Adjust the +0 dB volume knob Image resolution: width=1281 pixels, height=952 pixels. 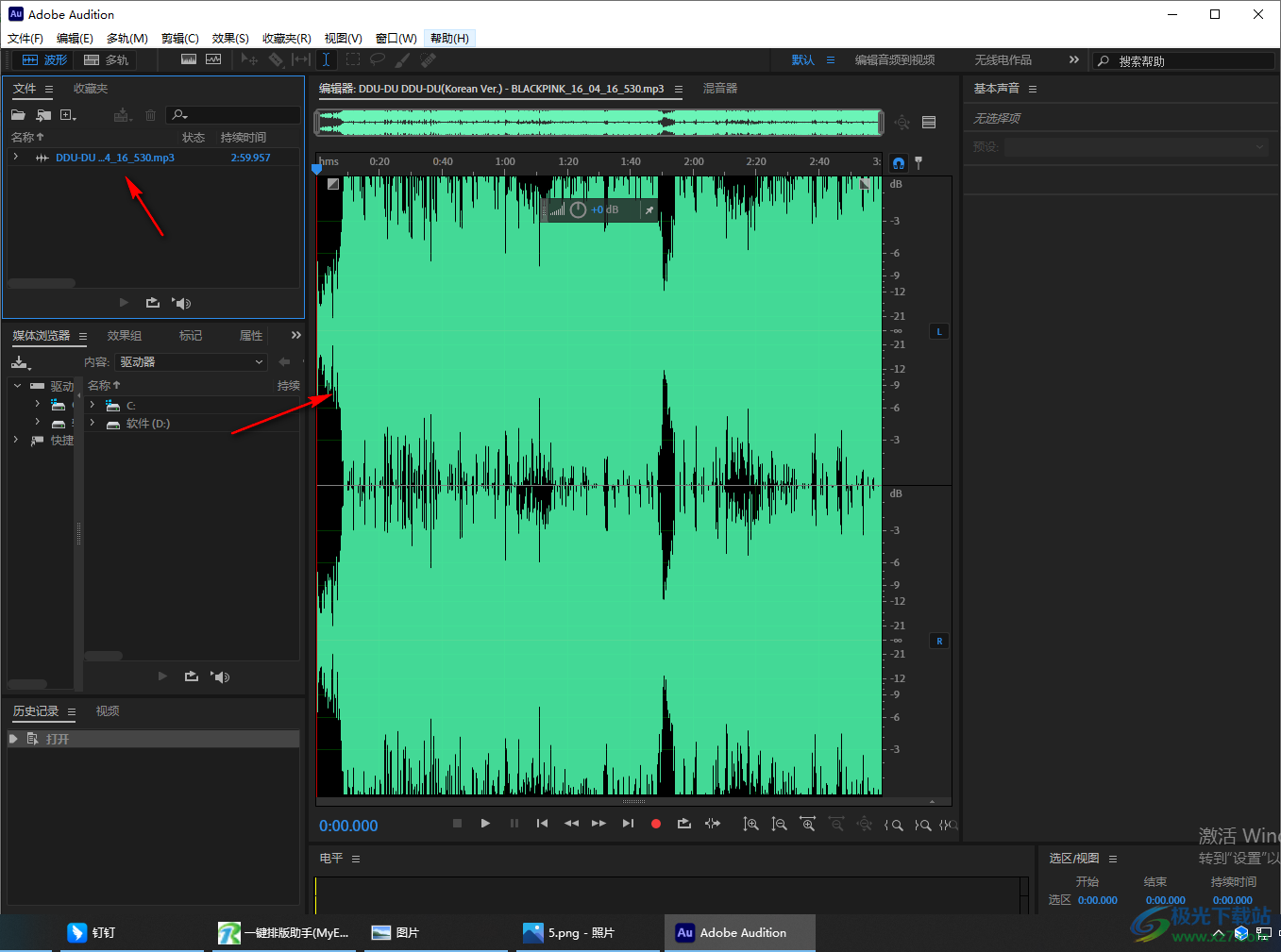(x=579, y=209)
